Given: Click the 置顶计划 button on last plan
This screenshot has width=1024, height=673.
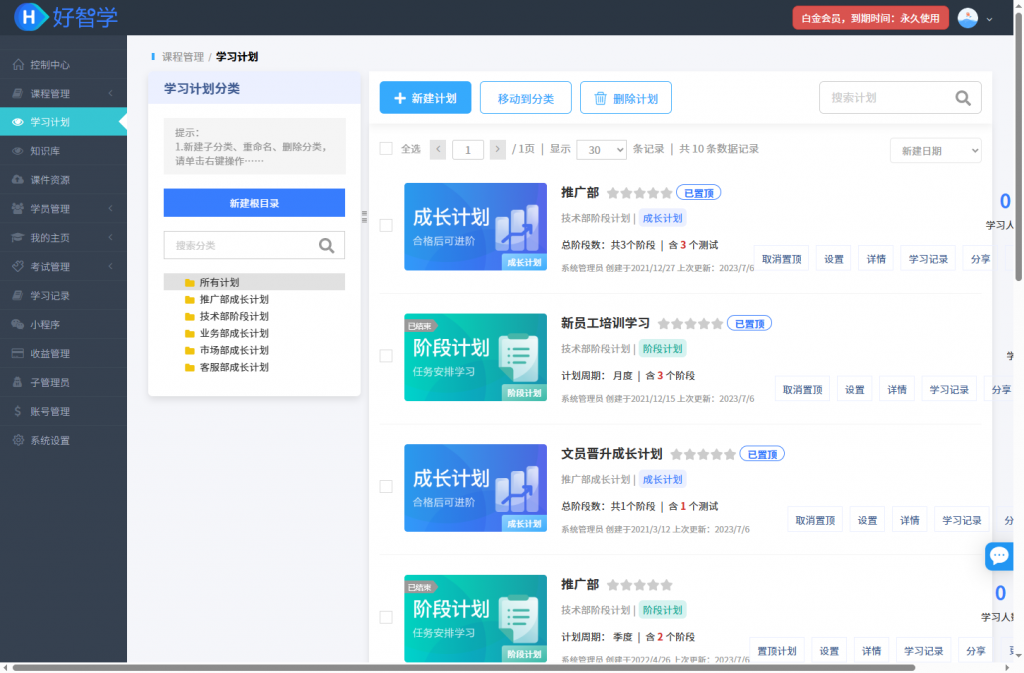Looking at the screenshot, I should pyautogui.click(x=776, y=651).
